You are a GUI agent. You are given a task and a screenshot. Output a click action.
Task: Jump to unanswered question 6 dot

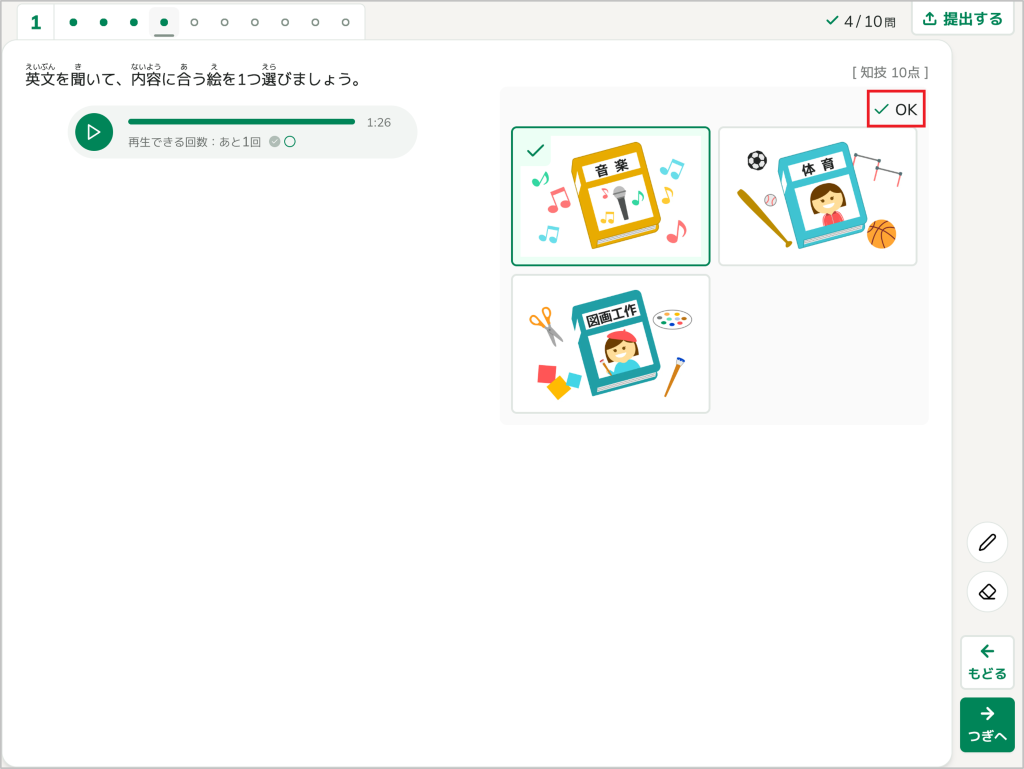coord(225,22)
